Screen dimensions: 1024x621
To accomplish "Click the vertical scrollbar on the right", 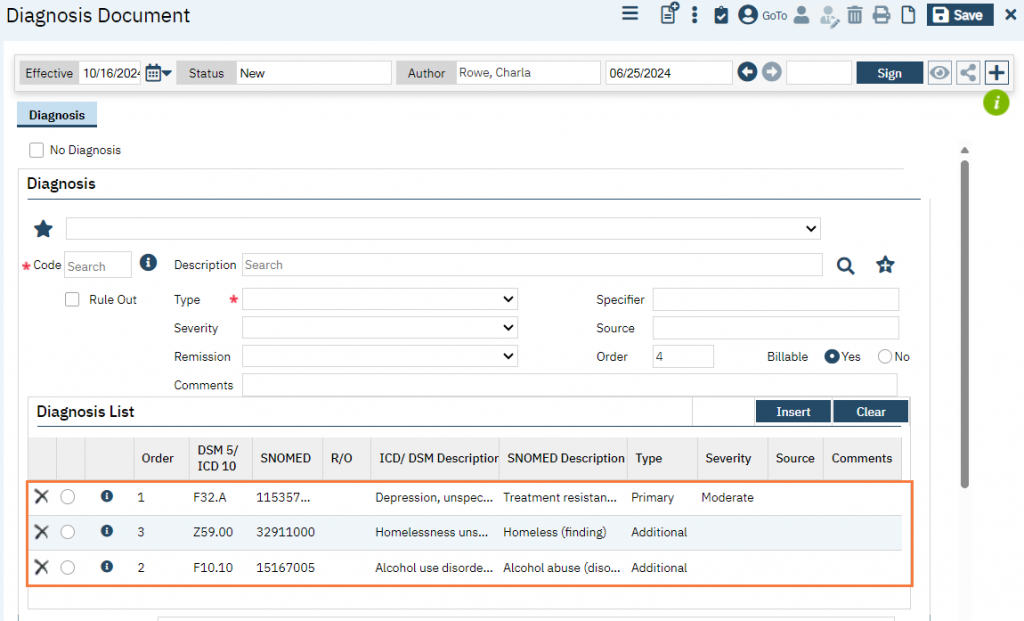I will point(964,320).
